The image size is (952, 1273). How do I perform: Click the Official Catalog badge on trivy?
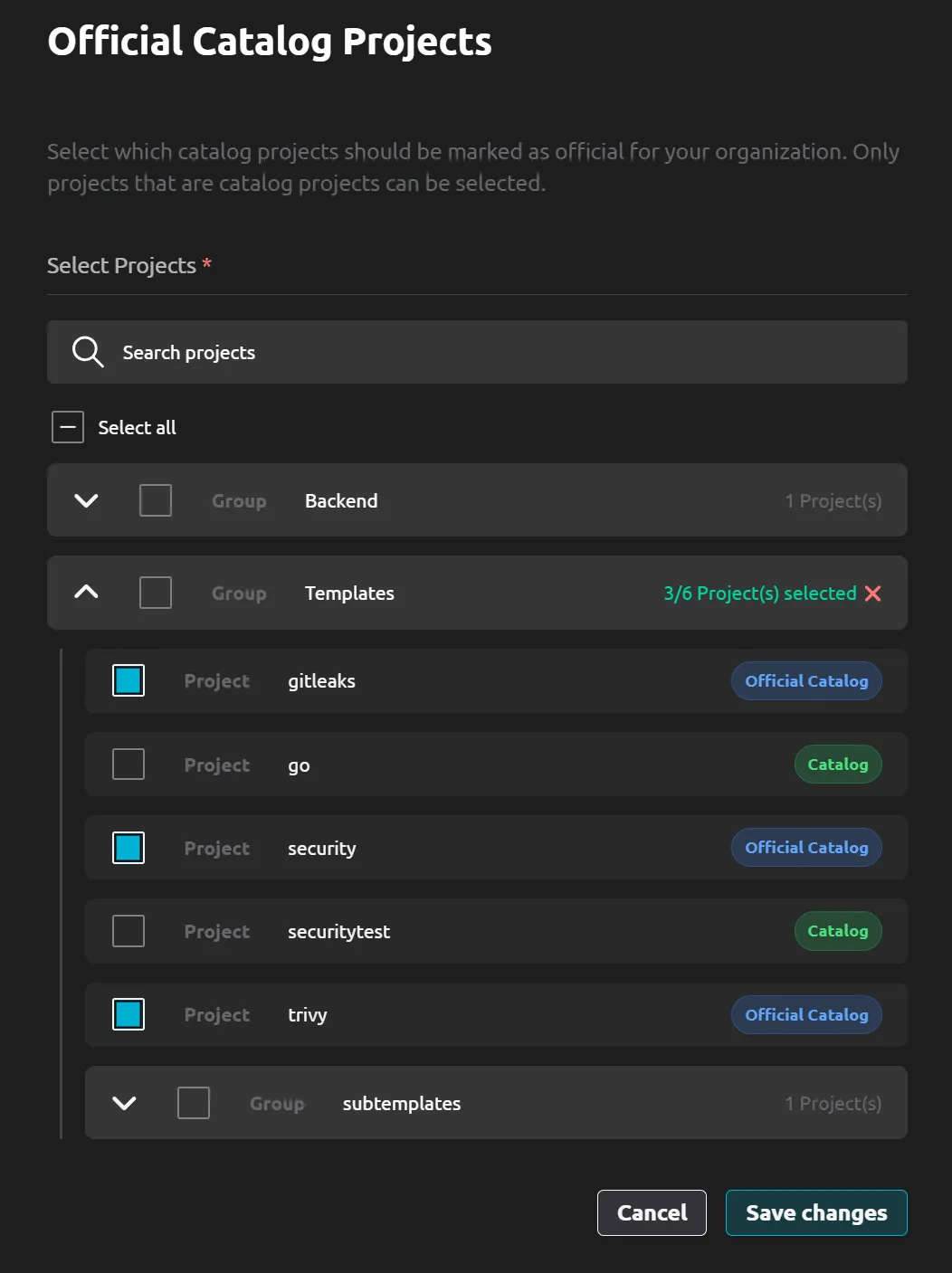[805, 1014]
